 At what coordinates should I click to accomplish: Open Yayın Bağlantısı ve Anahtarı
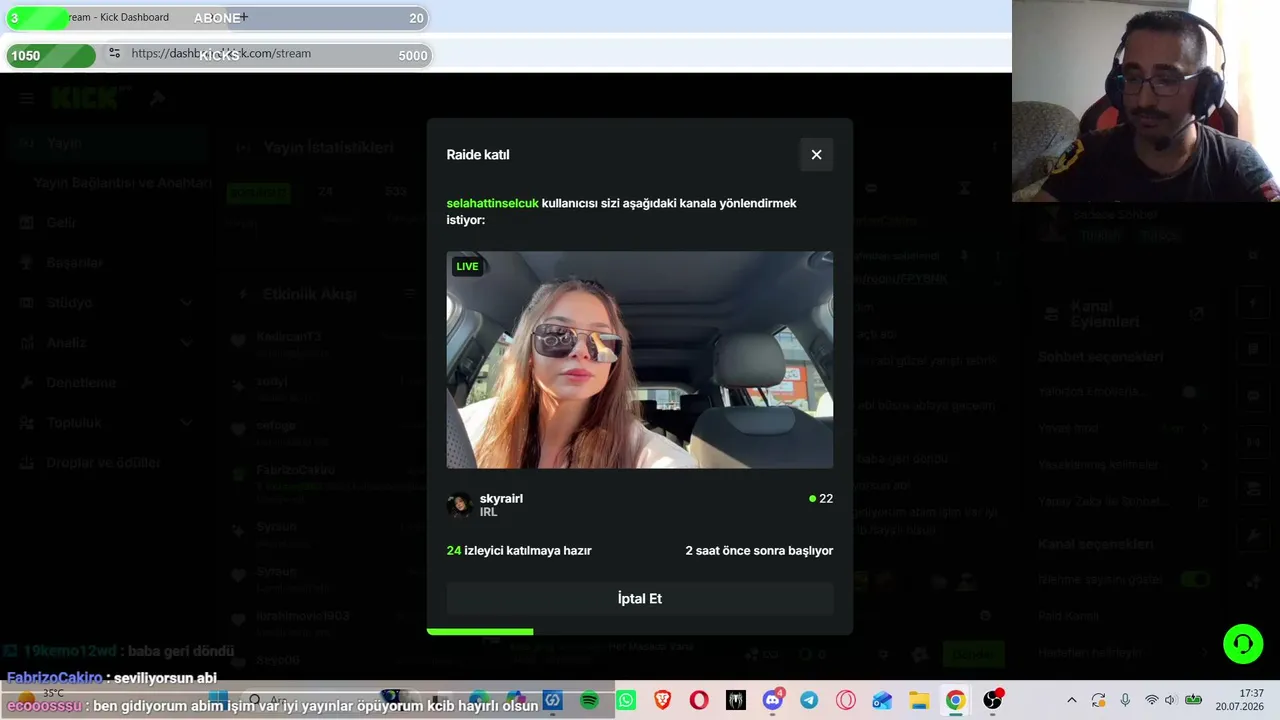pos(122,183)
